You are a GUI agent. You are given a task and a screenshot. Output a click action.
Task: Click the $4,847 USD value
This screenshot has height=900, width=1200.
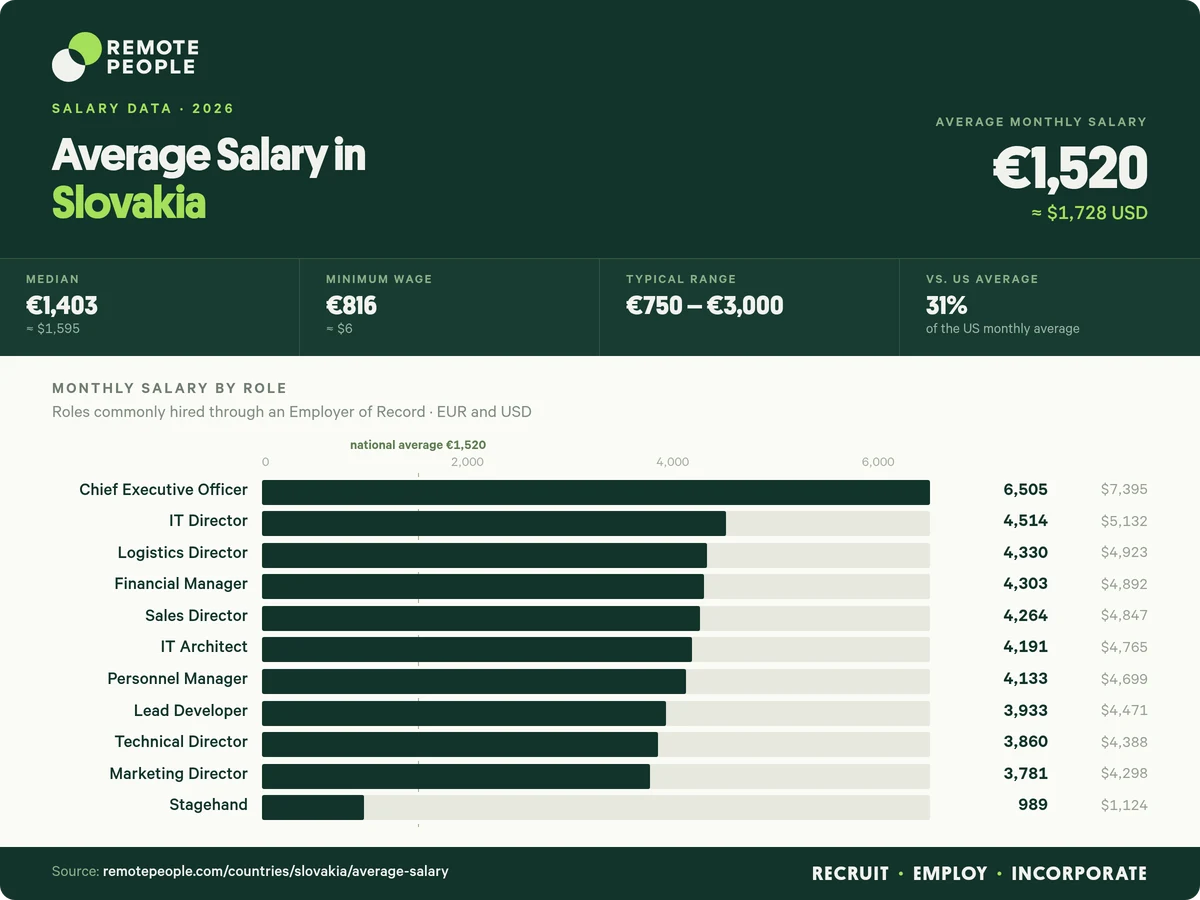1124,616
